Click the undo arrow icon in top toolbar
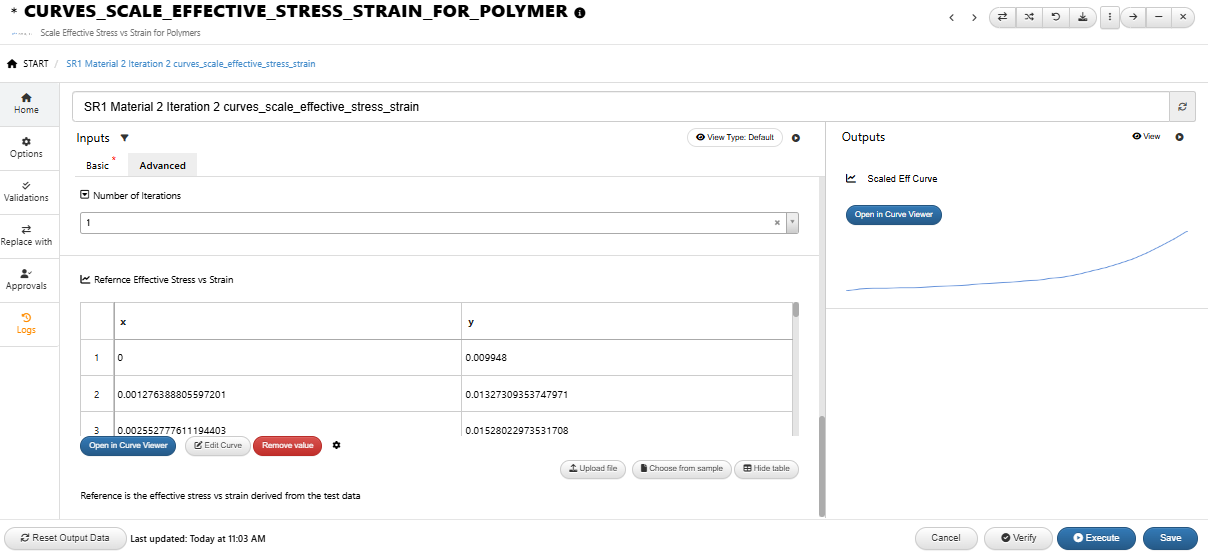Viewport: 1208px width, 552px height. point(1056,17)
